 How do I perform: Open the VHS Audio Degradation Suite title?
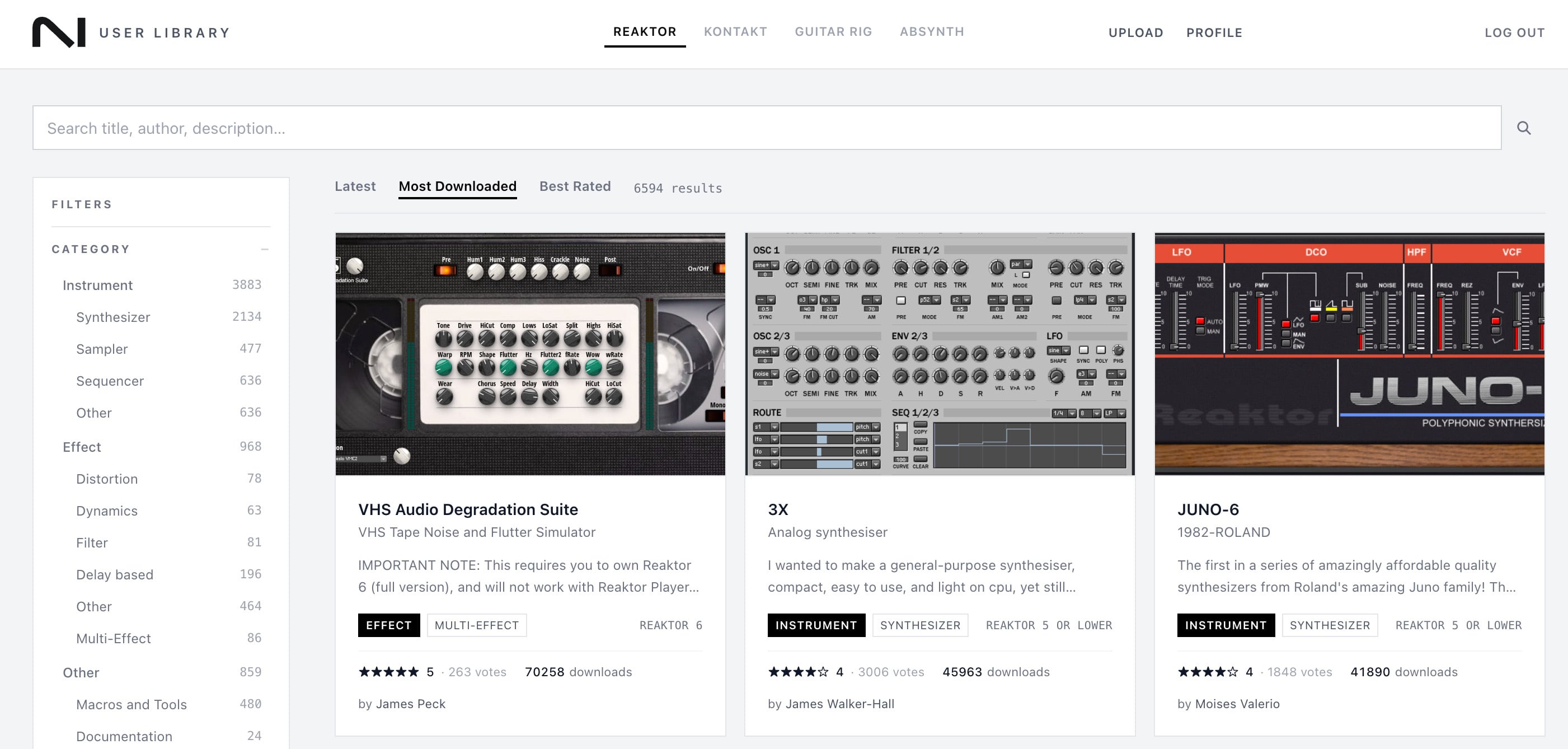(468, 509)
